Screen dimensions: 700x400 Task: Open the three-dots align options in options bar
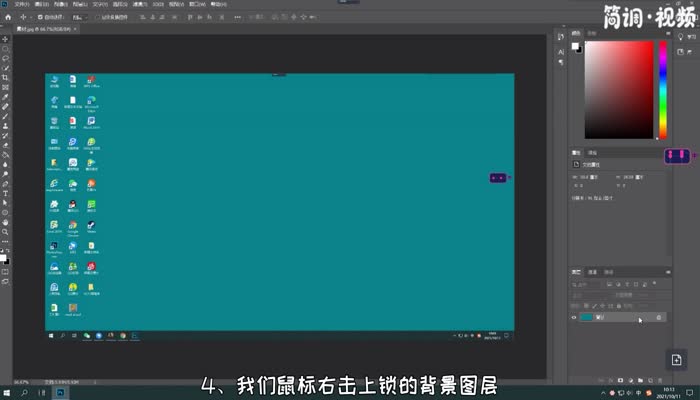point(238,17)
